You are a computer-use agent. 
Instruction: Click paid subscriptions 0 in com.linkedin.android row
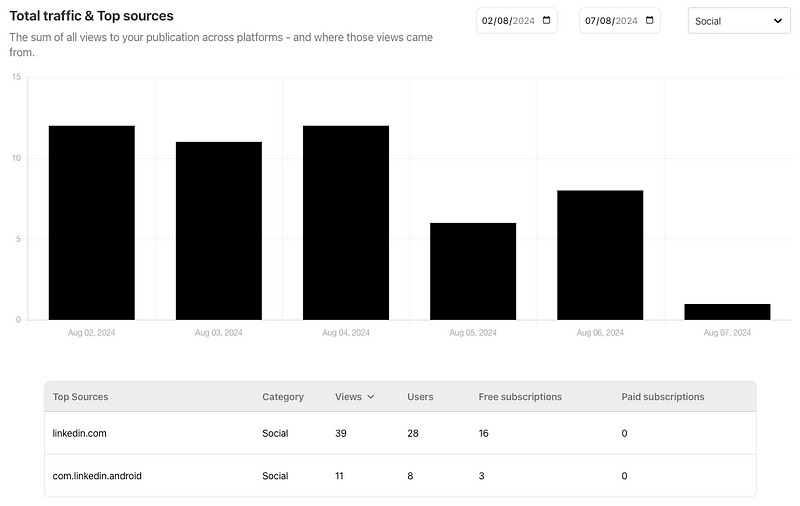coord(624,476)
